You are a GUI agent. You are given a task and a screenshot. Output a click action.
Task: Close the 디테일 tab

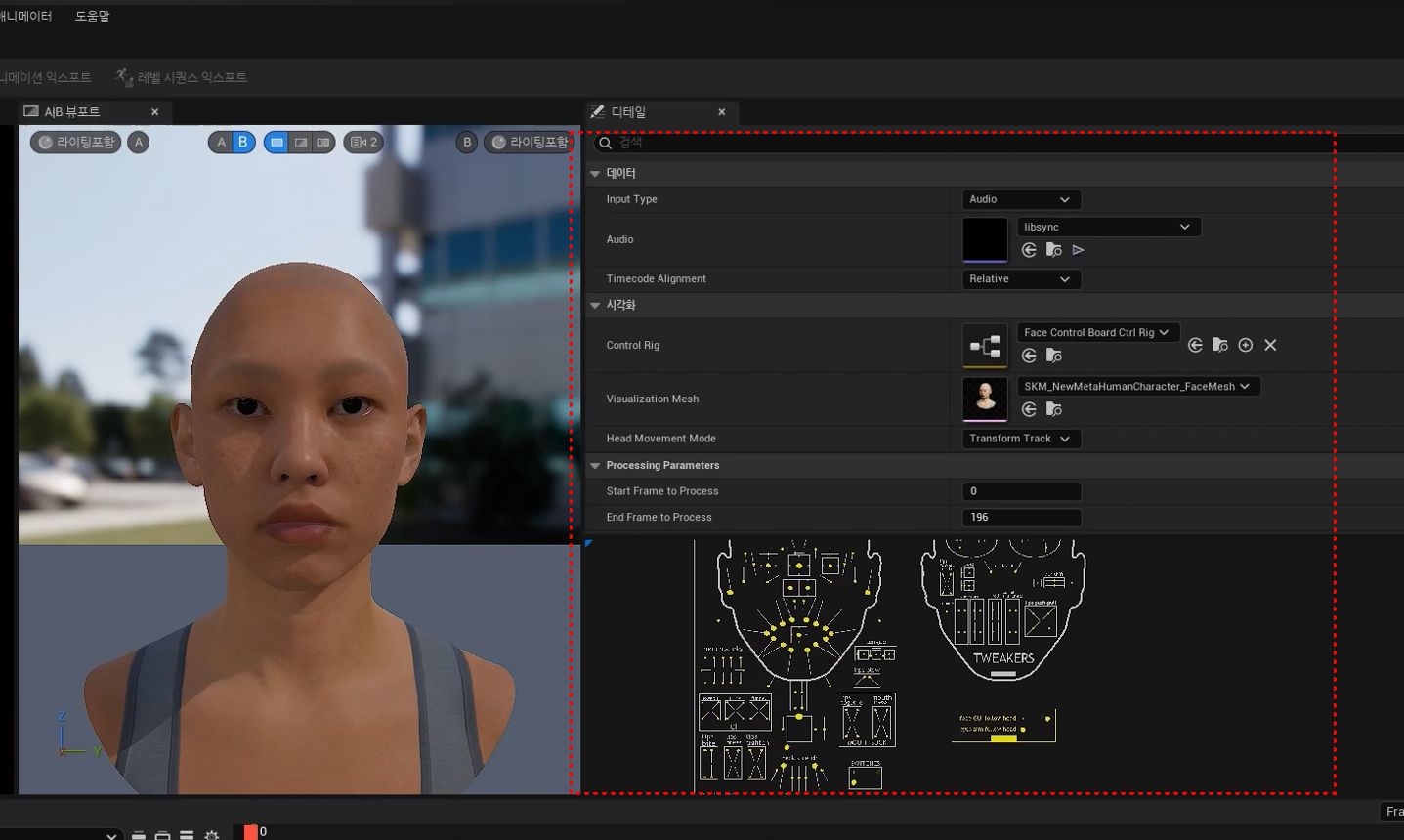722,112
